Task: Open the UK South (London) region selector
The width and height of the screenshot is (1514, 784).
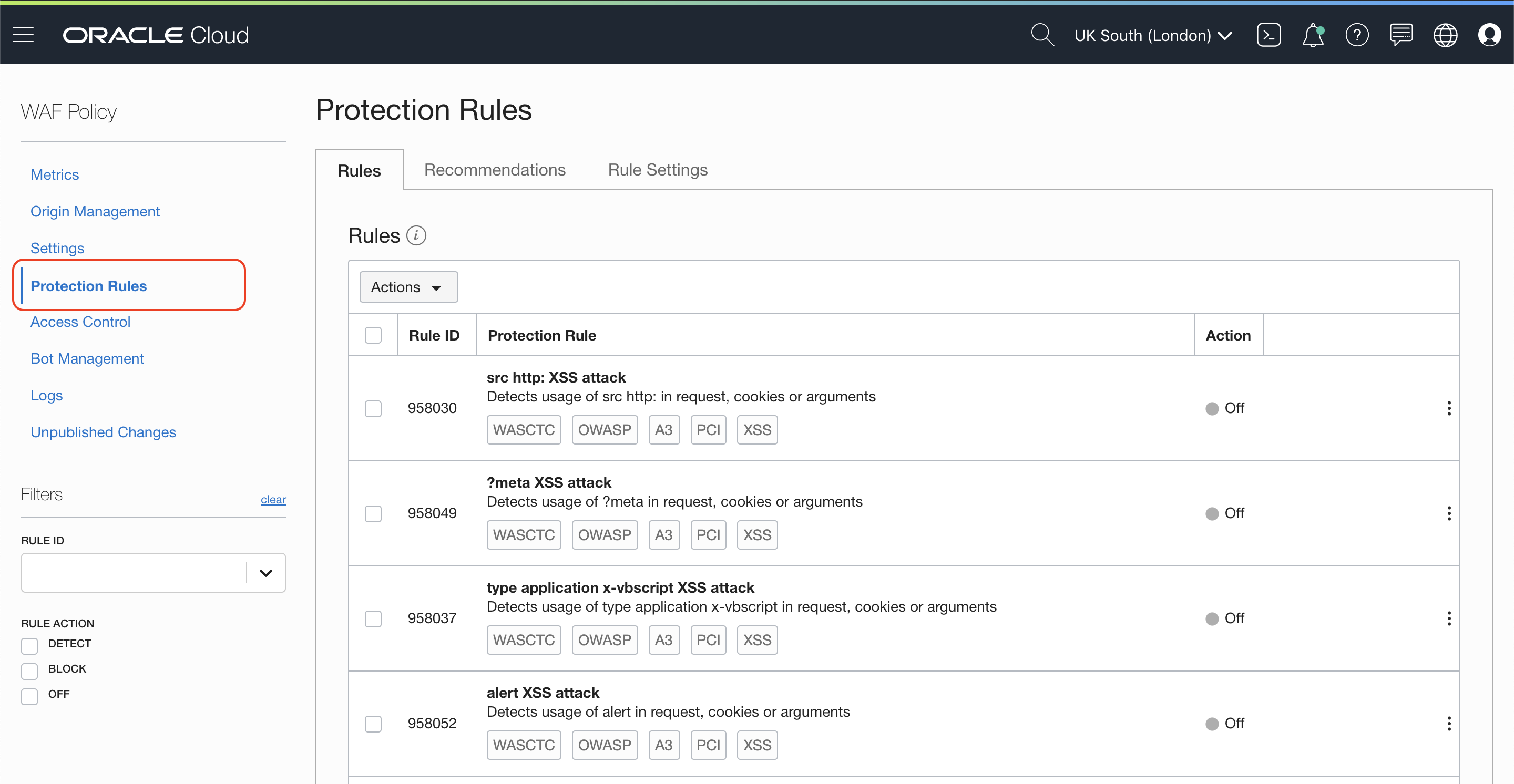Action: (x=1152, y=35)
